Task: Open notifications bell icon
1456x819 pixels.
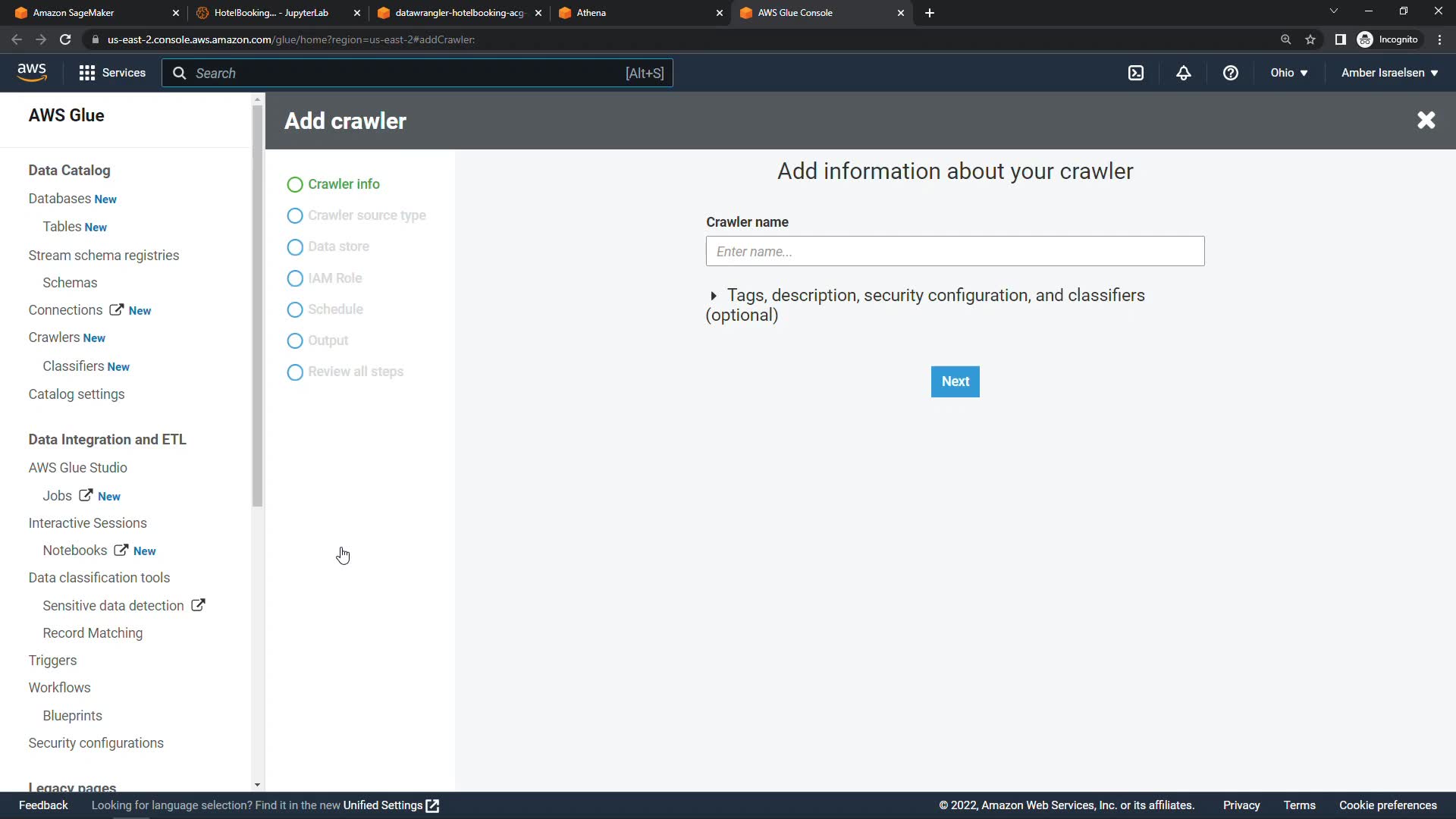Action: coord(1184,73)
